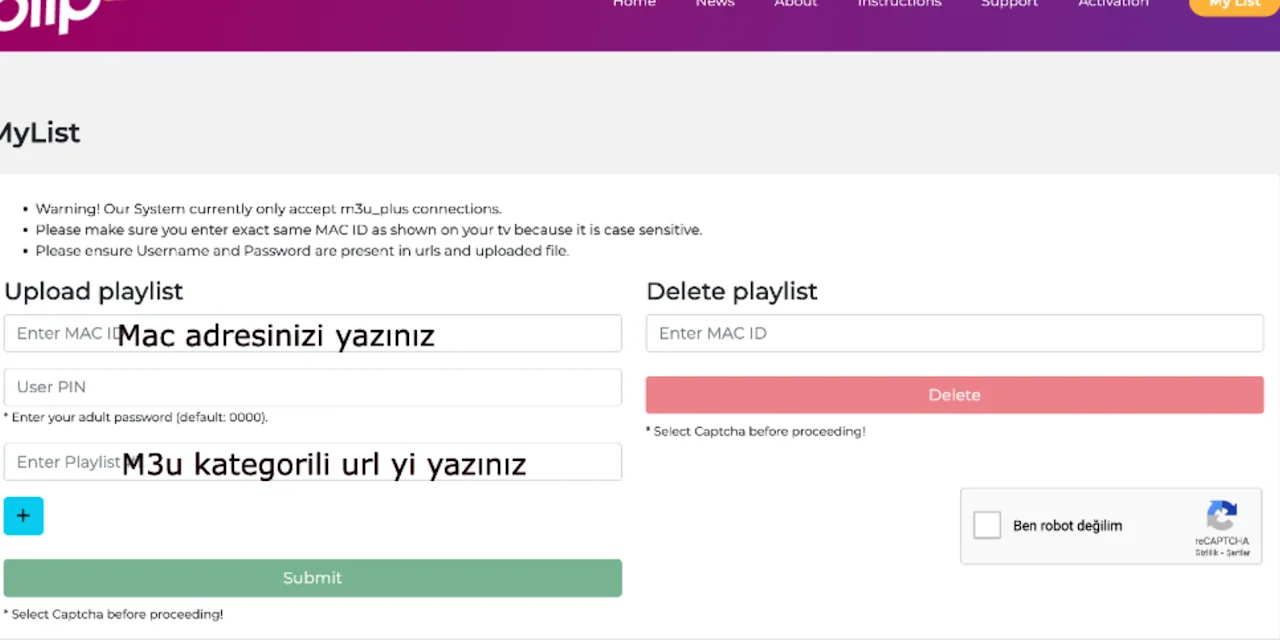The width and height of the screenshot is (1280, 640).
Task: Open the Home menu item
Action: tap(634, 4)
